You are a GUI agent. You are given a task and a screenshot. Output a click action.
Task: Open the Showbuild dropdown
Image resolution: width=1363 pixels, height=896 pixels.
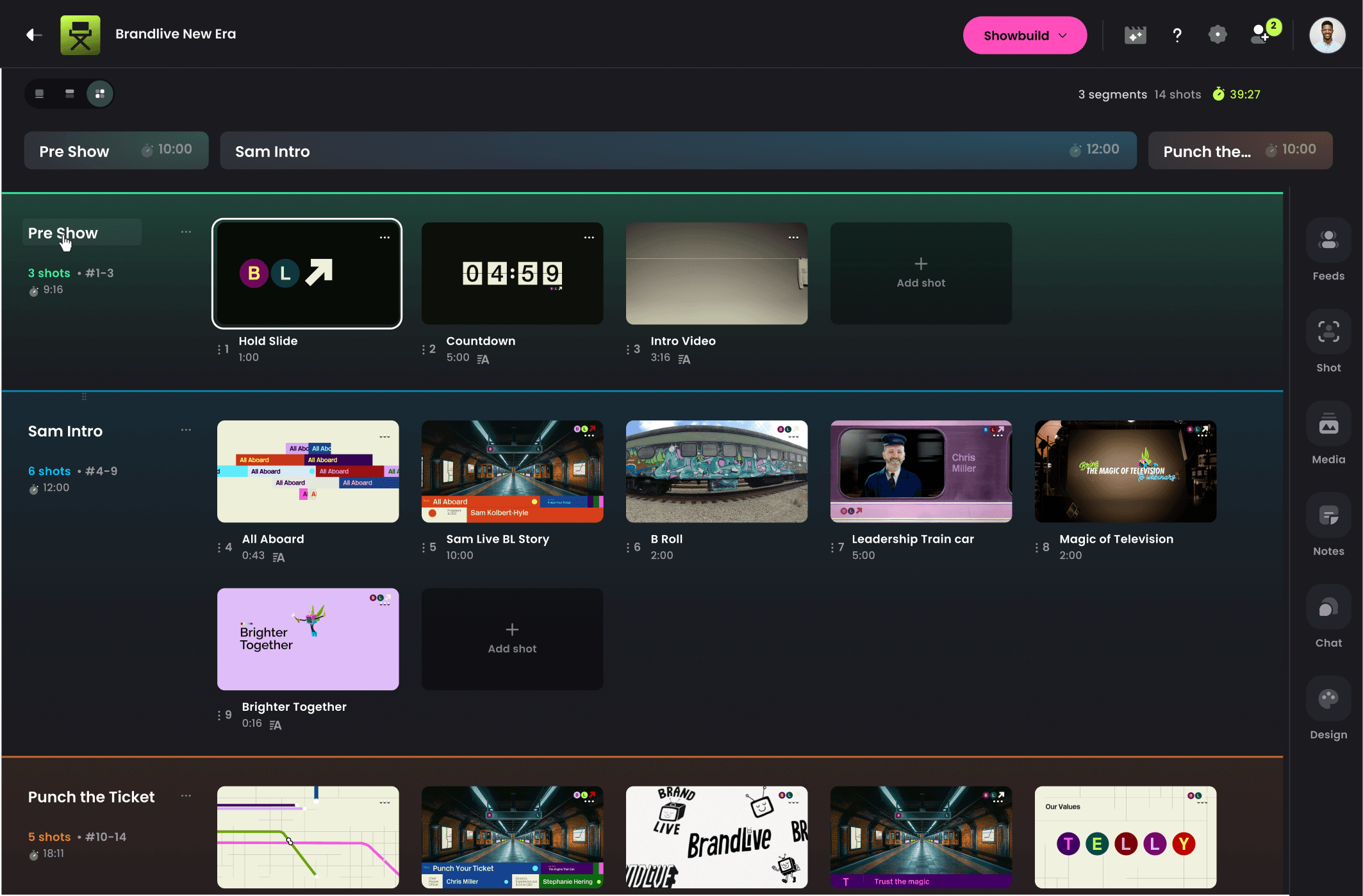pos(1024,35)
